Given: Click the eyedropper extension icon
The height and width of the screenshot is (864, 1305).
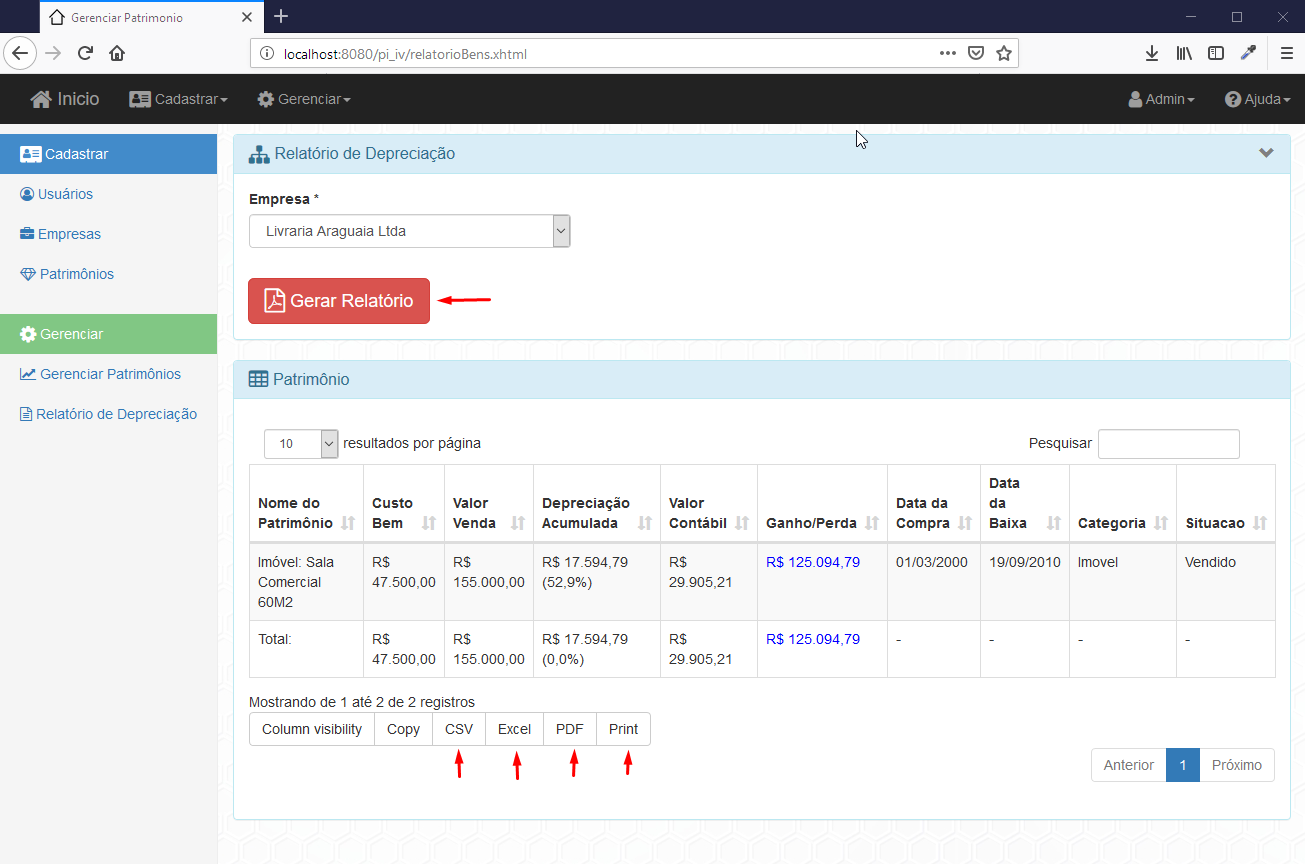Looking at the screenshot, I should 1248,54.
